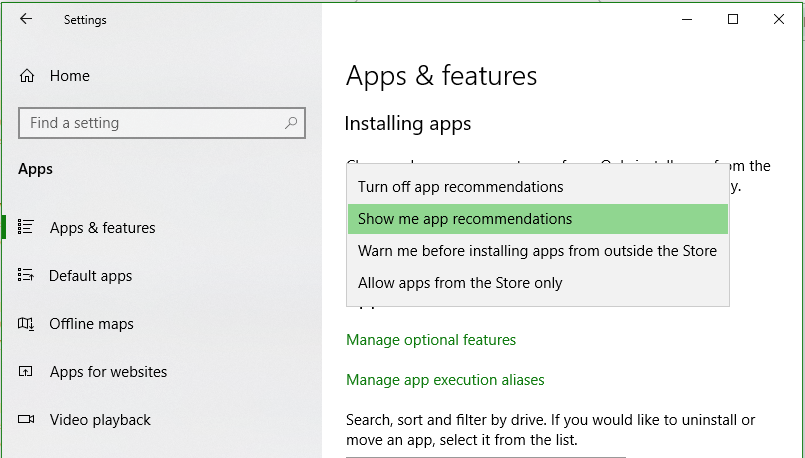Viewport: 805px width, 458px height.
Task: Click the Video playback camera icon
Action: coord(27,419)
